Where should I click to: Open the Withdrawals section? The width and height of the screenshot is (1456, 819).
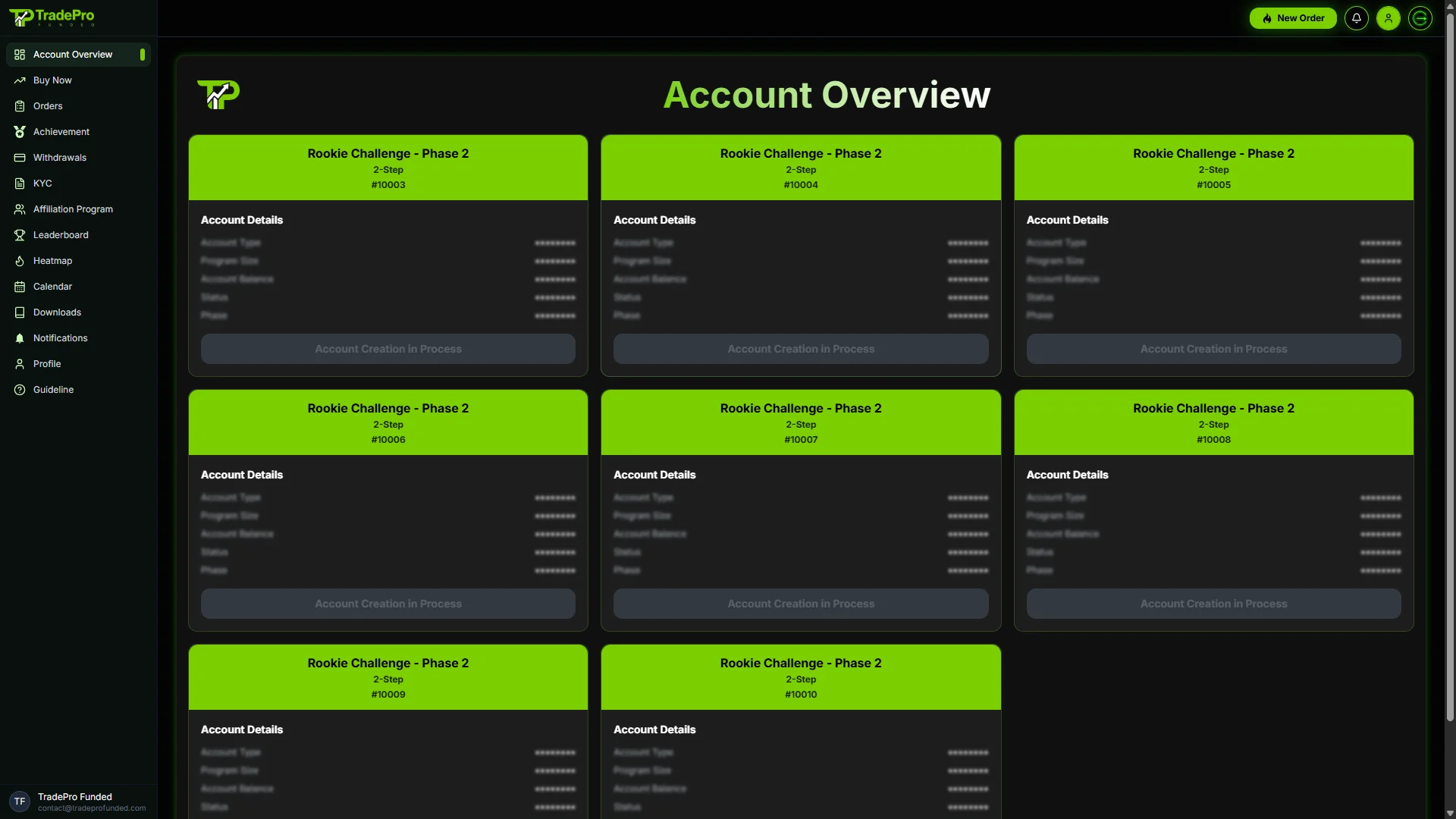(x=78, y=158)
